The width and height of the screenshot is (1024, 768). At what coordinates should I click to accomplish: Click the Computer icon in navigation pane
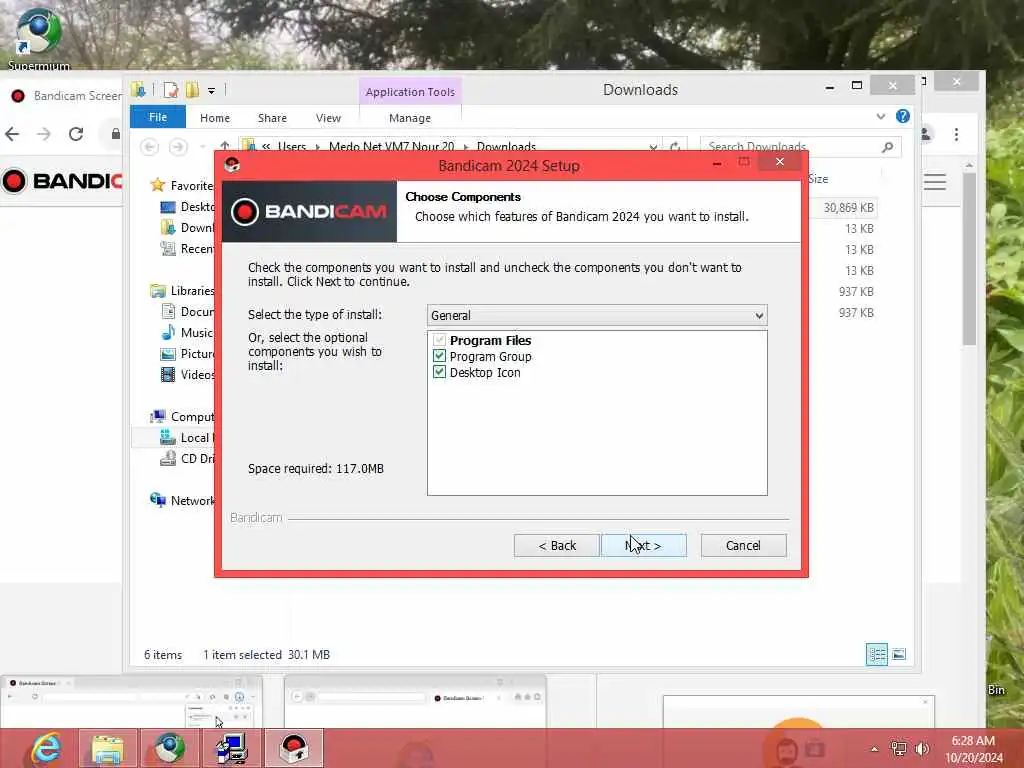tap(157, 416)
